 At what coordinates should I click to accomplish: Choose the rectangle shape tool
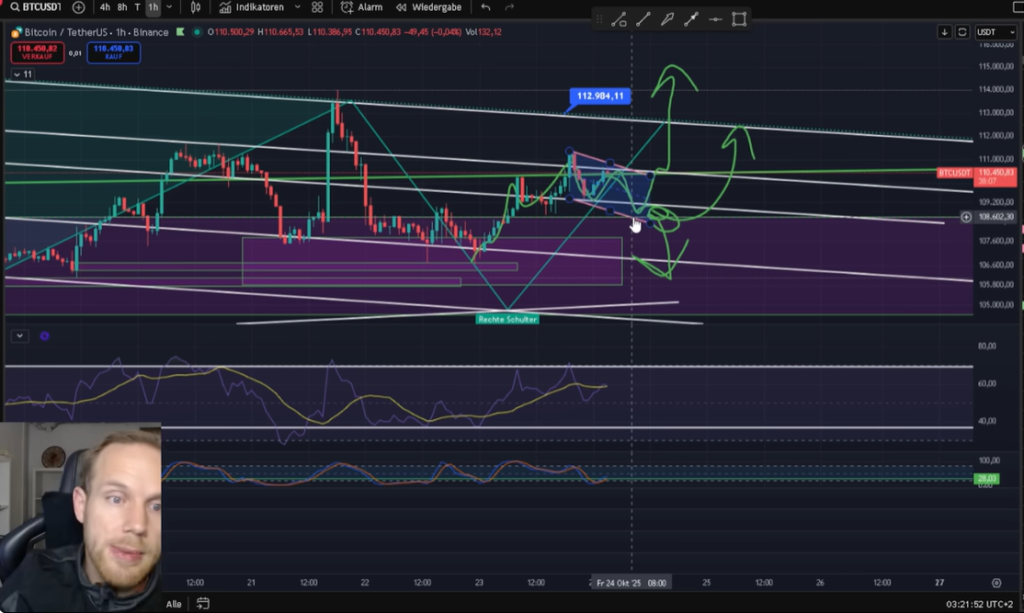tap(739, 19)
